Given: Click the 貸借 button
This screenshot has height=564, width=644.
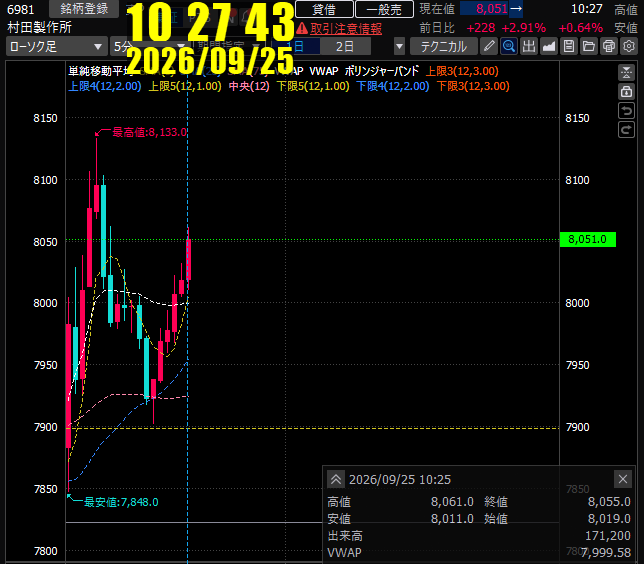Looking at the screenshot, I should coord(324,9).
